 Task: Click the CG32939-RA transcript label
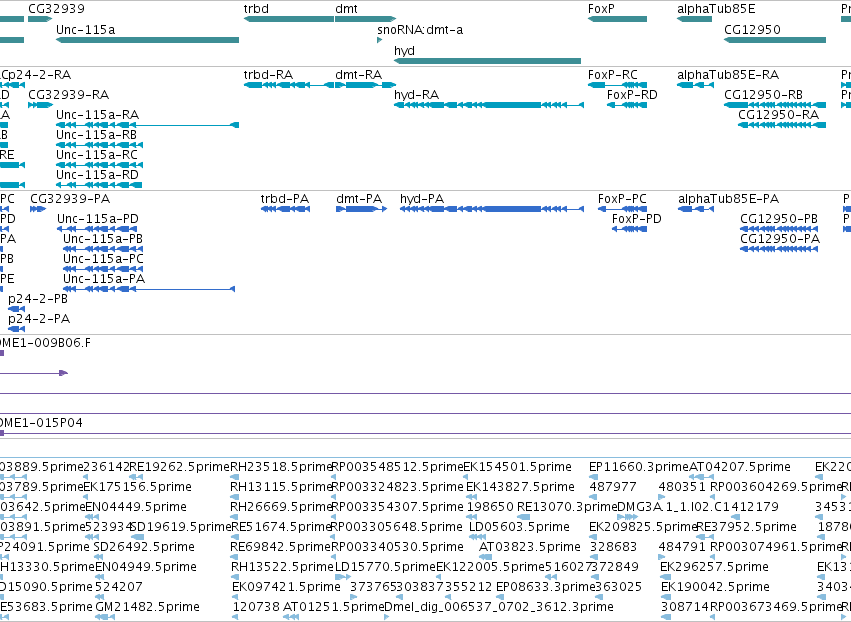pyautogui.click(x=68, y=94)
